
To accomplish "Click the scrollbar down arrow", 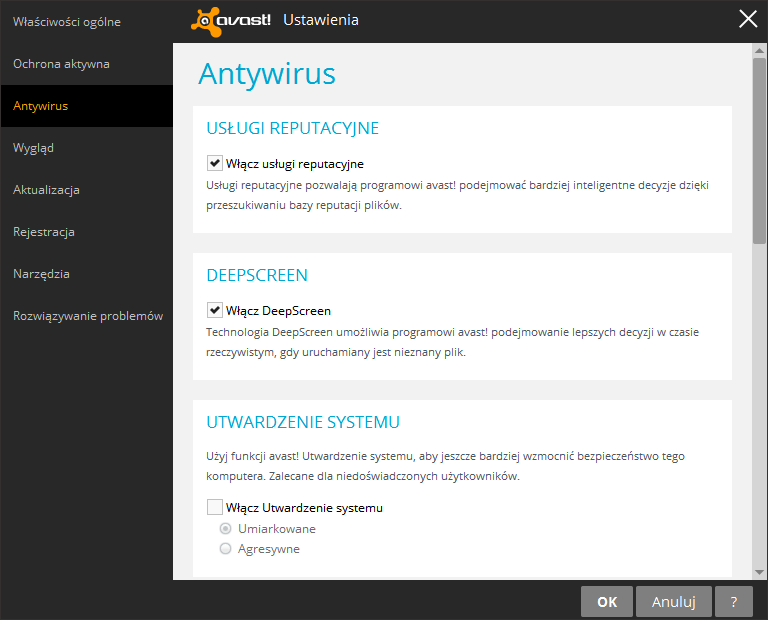I will pos(759,572).
